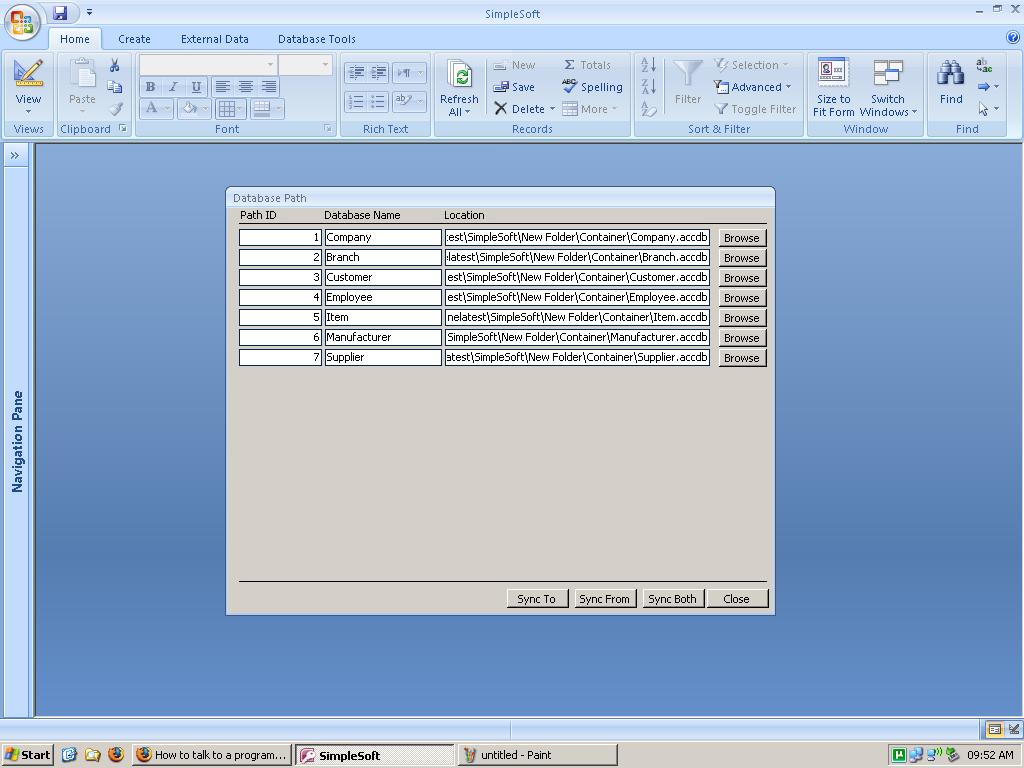Click the Fill Color paint bucket
Image resolution: width=1024 pixels, height=768 pixels.
(x=189, y=108)
